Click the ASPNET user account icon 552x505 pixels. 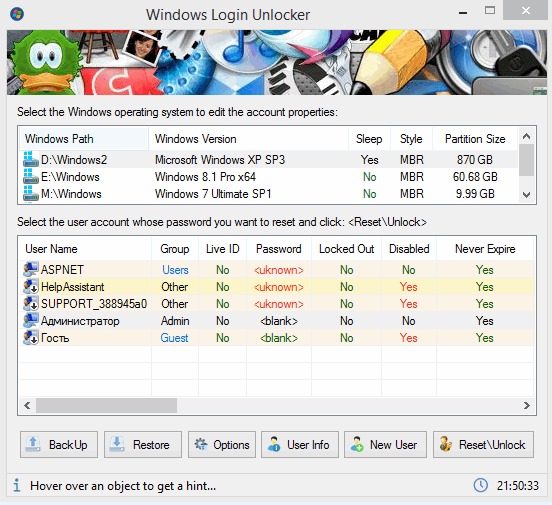point(31,269)
